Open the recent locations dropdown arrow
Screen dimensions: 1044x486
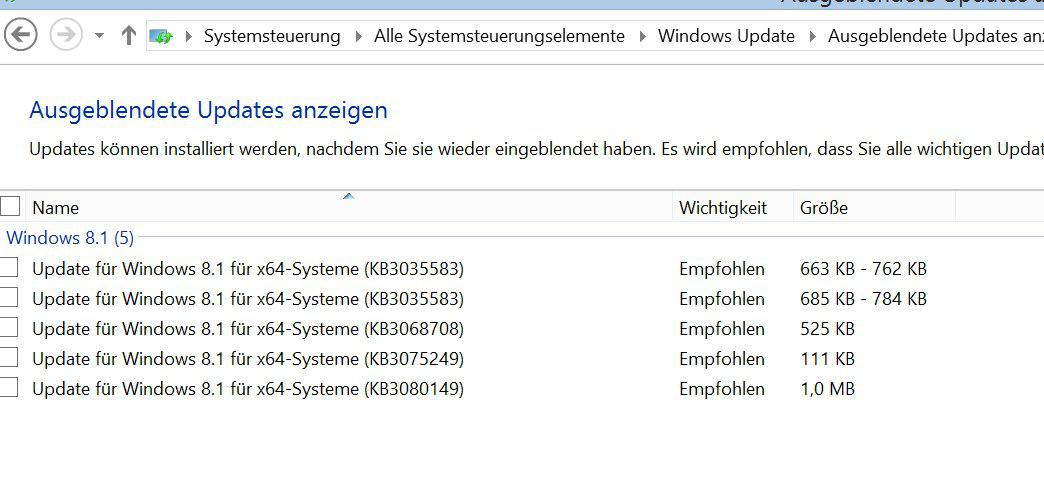click(x=99, y=36)
